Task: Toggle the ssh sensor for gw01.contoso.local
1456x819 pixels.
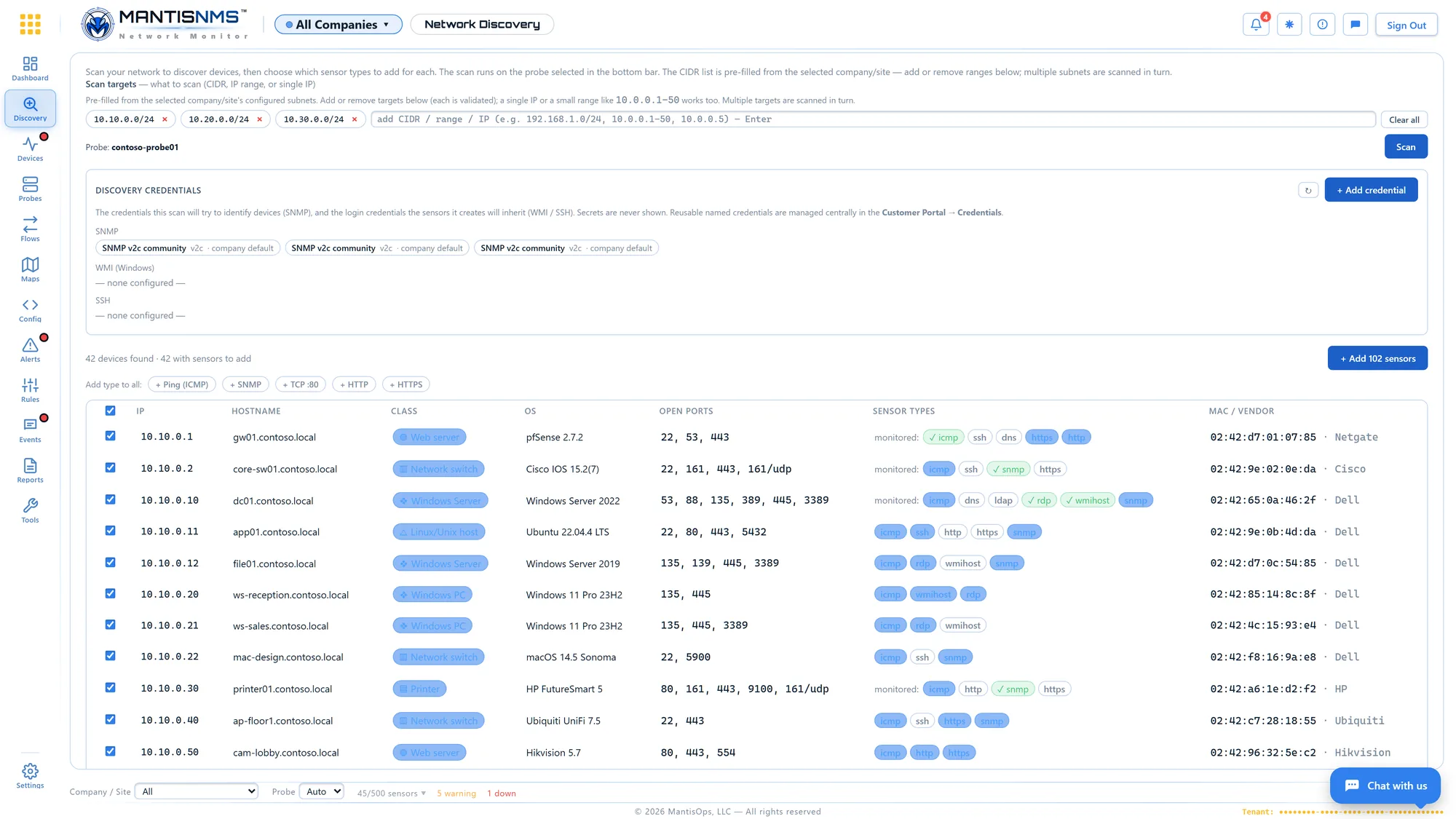Action: 979,438
